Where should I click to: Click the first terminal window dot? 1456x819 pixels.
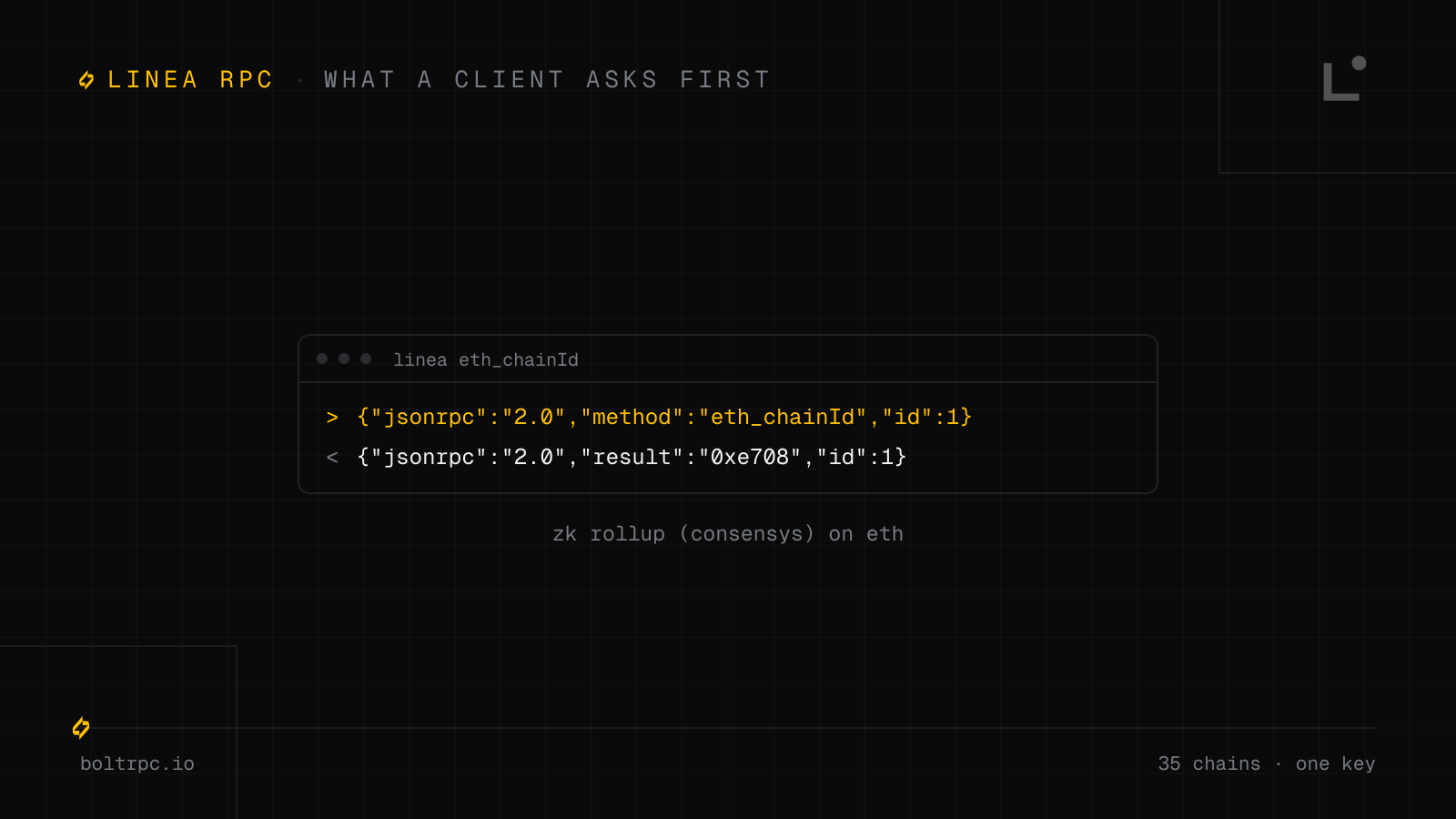(322, 359)
